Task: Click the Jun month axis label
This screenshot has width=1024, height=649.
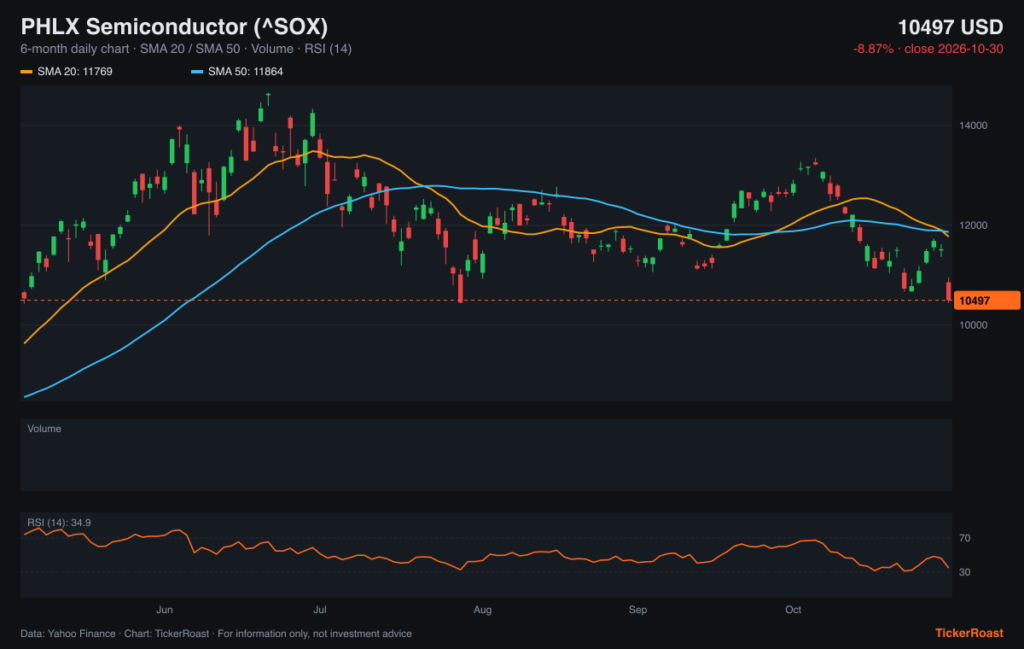Action: [x=165, y=610]
